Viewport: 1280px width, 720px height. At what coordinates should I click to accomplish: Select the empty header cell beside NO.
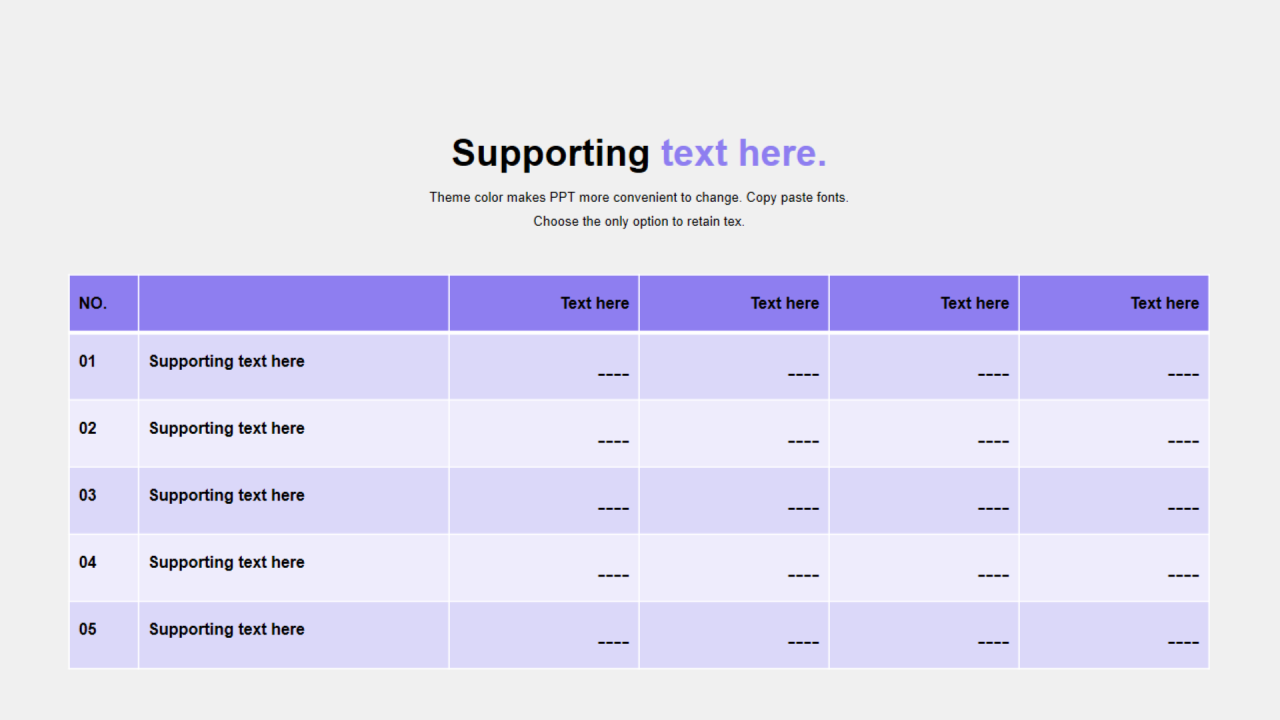[x=294, y=303]
